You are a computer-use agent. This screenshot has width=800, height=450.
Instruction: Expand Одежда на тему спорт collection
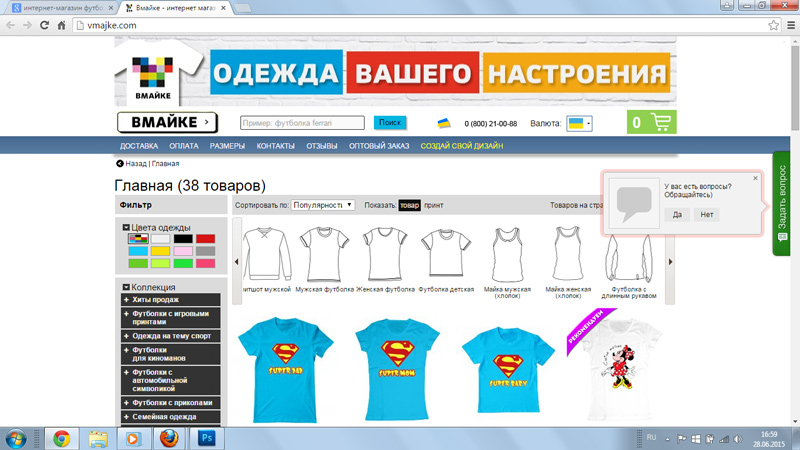click(171, 336)
